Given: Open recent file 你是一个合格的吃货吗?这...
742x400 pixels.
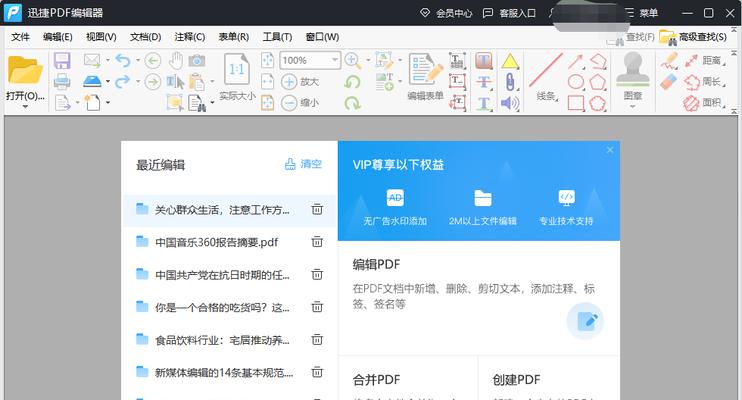Looking at the screenshot, I should (222, 307).
